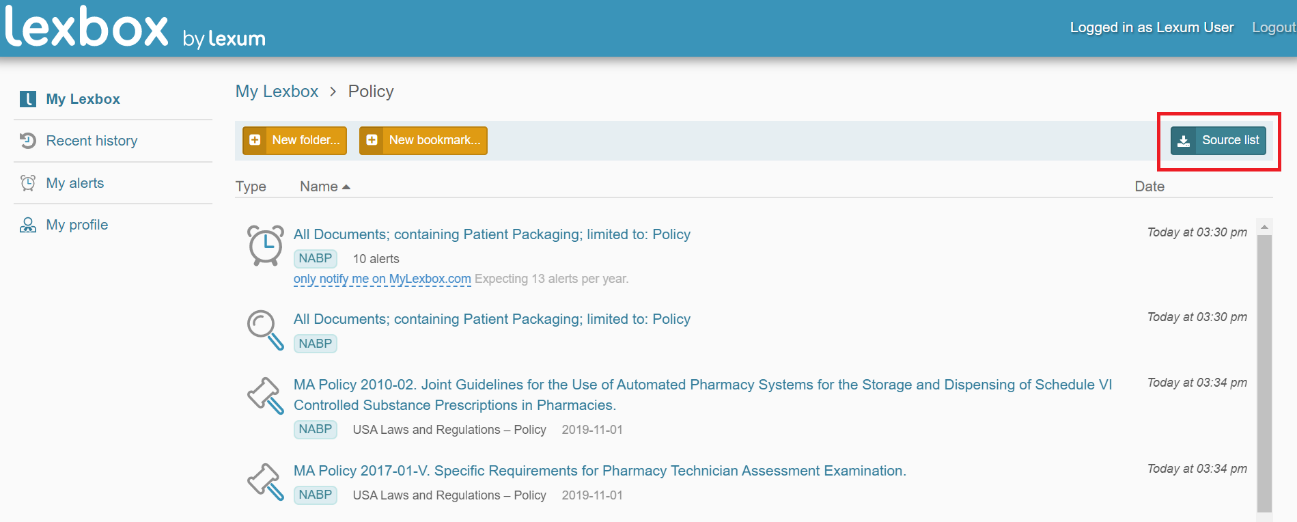The height and width of the screenshot is (522, 1297).
Task: Click the vertical scrollbar of the list
Action: click(1263, 370)
